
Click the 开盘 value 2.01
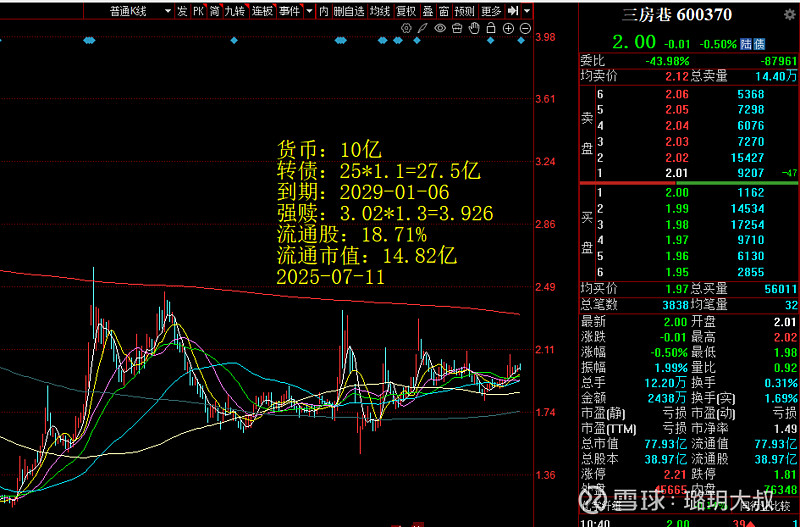(785, 322)
